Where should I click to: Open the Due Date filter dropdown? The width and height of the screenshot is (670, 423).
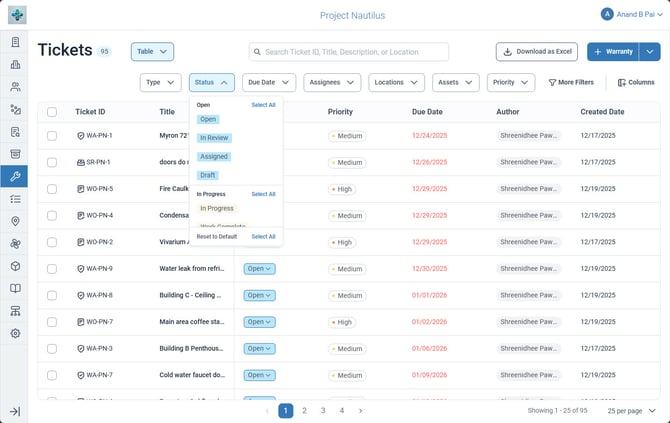point(269,82)
